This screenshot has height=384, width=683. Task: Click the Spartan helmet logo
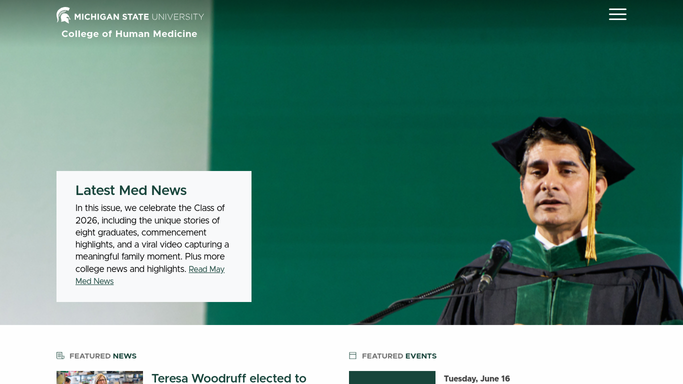(63, 15)
